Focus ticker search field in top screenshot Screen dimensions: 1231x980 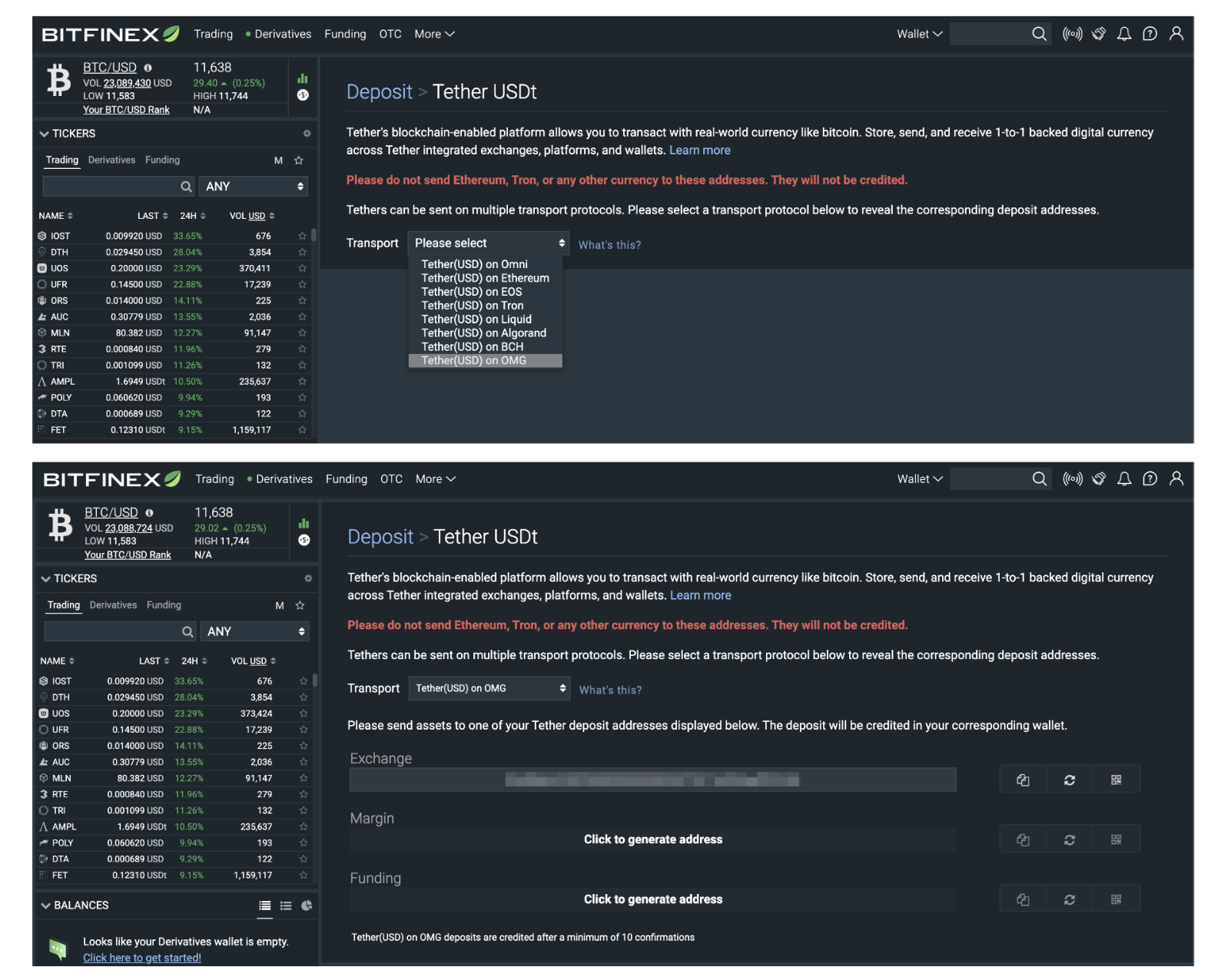tap(119, 187)
